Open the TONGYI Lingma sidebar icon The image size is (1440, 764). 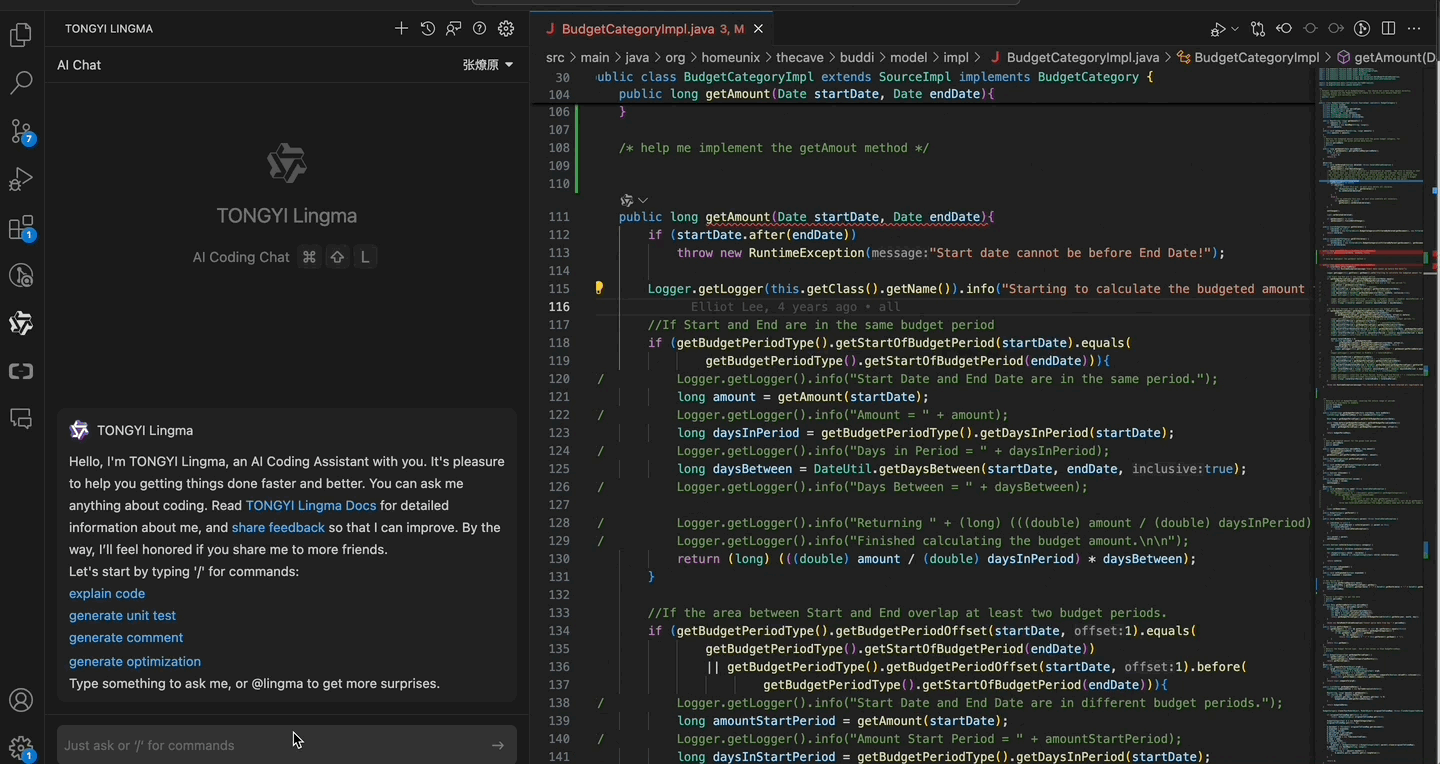click(21, 323)
